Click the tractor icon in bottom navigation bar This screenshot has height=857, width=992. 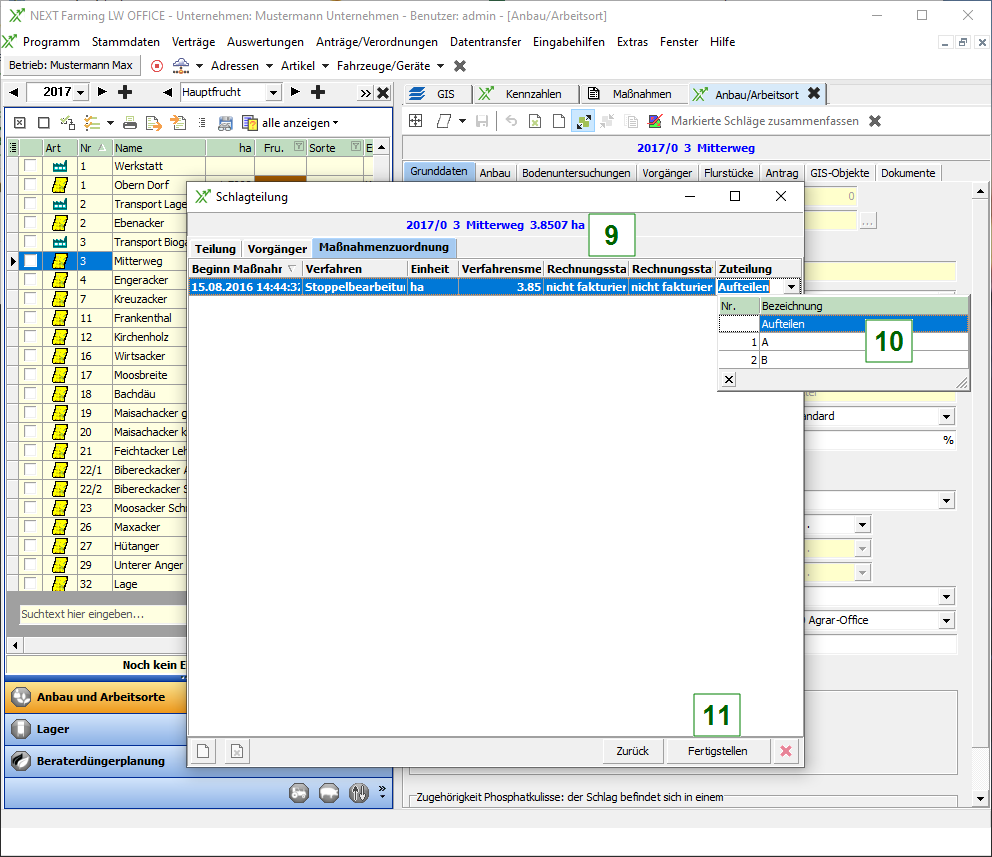[x=299, y=793]
